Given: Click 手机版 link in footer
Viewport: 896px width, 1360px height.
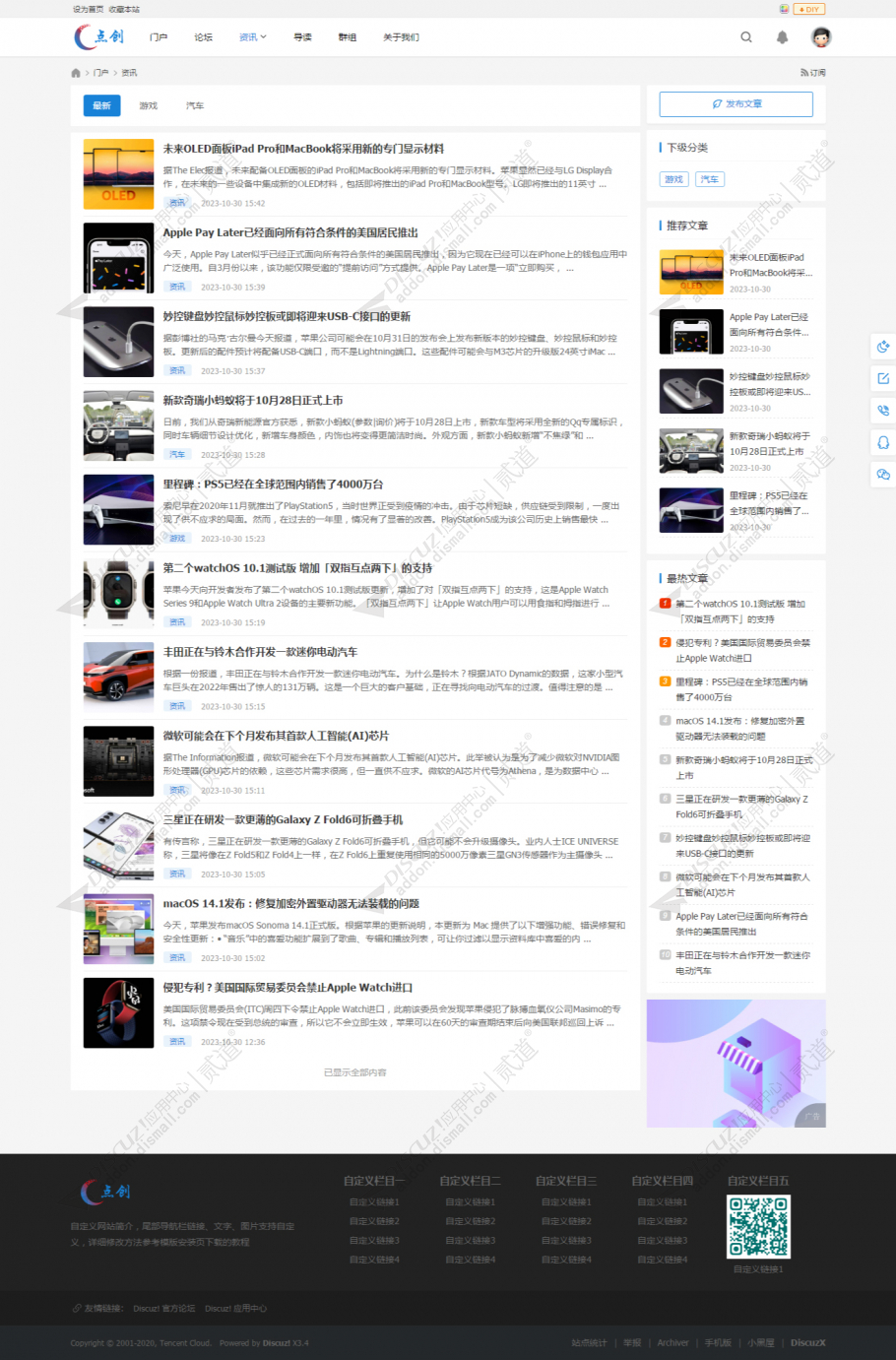Looking at the screenshot, I should 718,1343.
